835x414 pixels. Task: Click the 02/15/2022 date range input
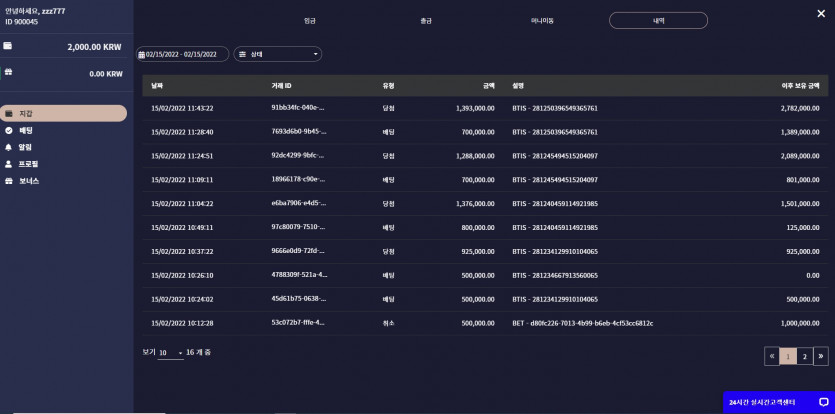[183, 54]
